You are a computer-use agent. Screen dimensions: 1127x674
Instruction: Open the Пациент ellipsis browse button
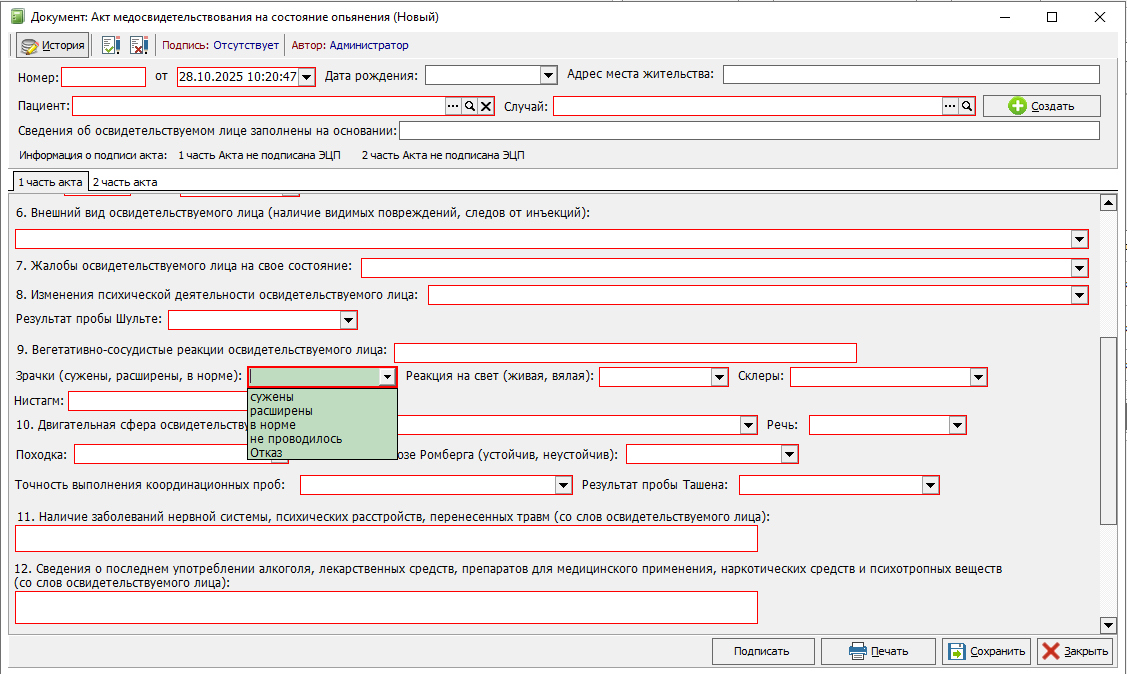point(452,106)
